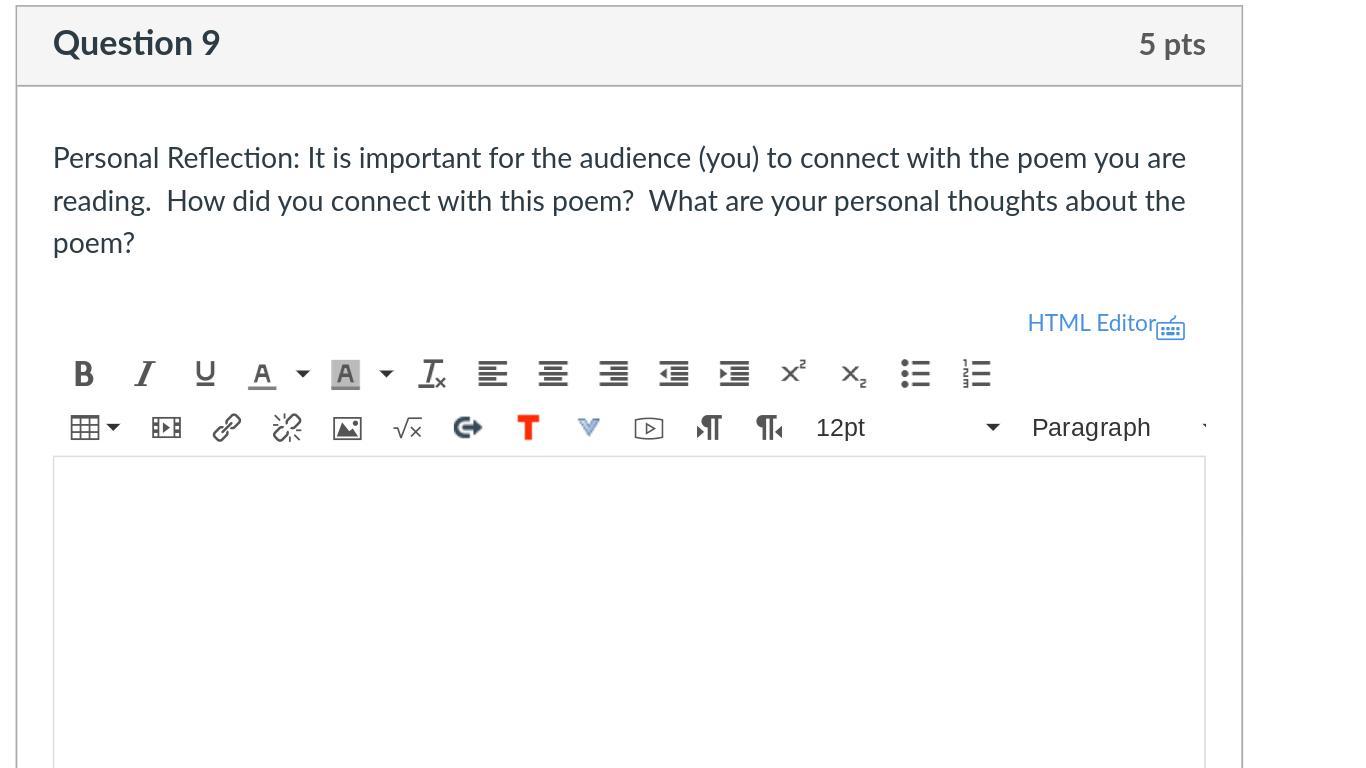
Task: Open background color dropdown arrow
Action: (x=386, y=374)
